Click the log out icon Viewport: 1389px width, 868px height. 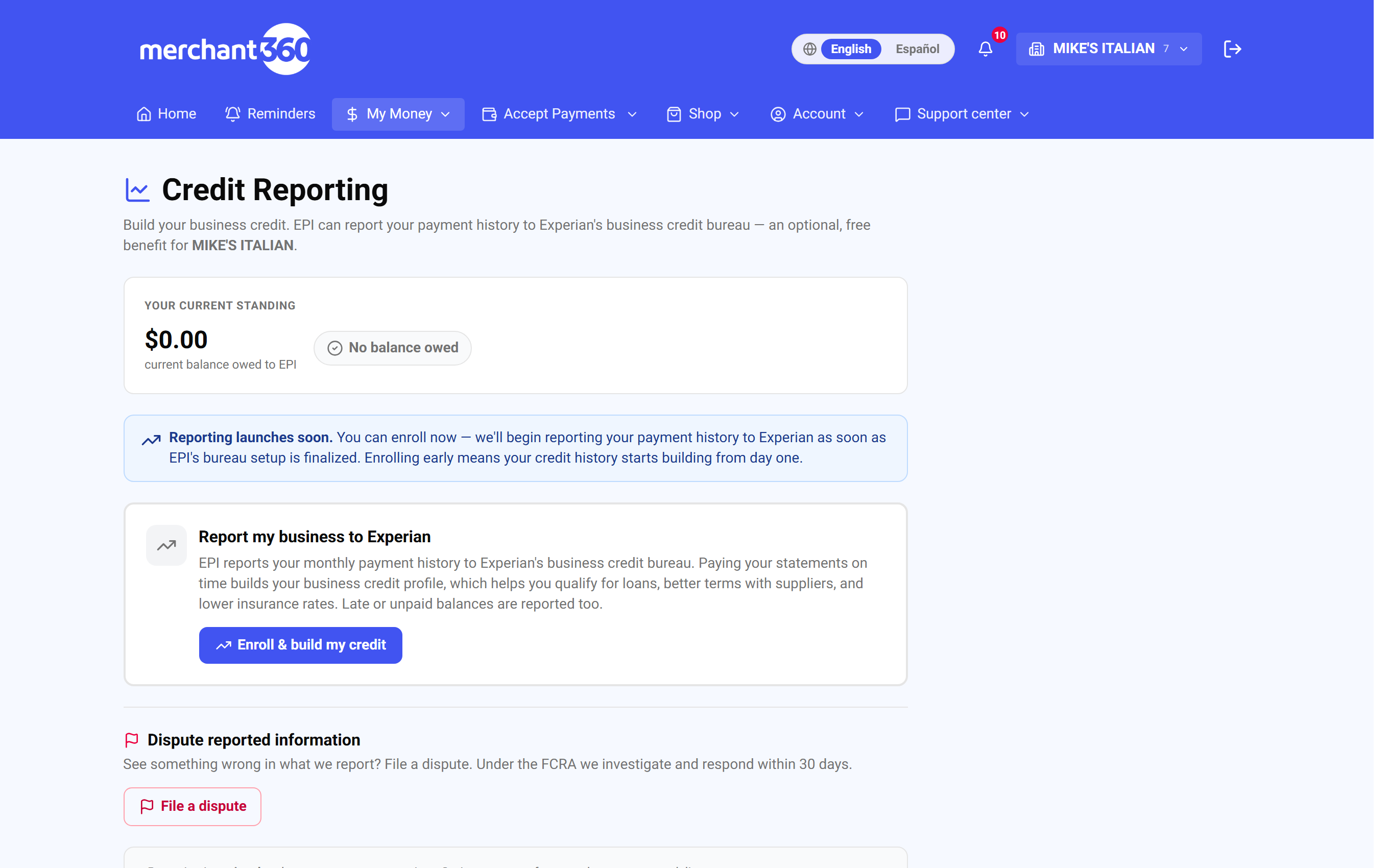tap(1232, 49)
